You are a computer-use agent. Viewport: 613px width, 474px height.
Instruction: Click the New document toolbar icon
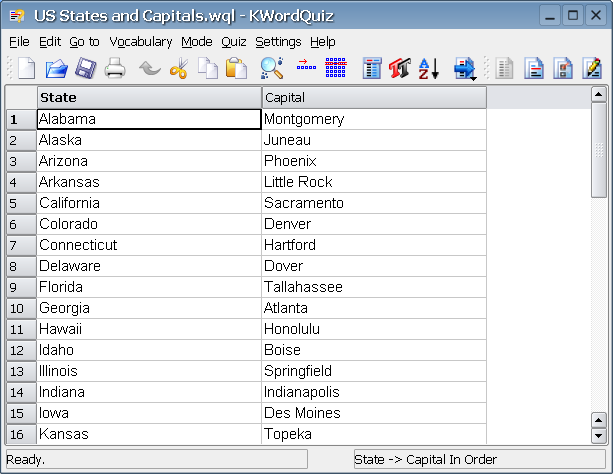(x=27, y=68)
